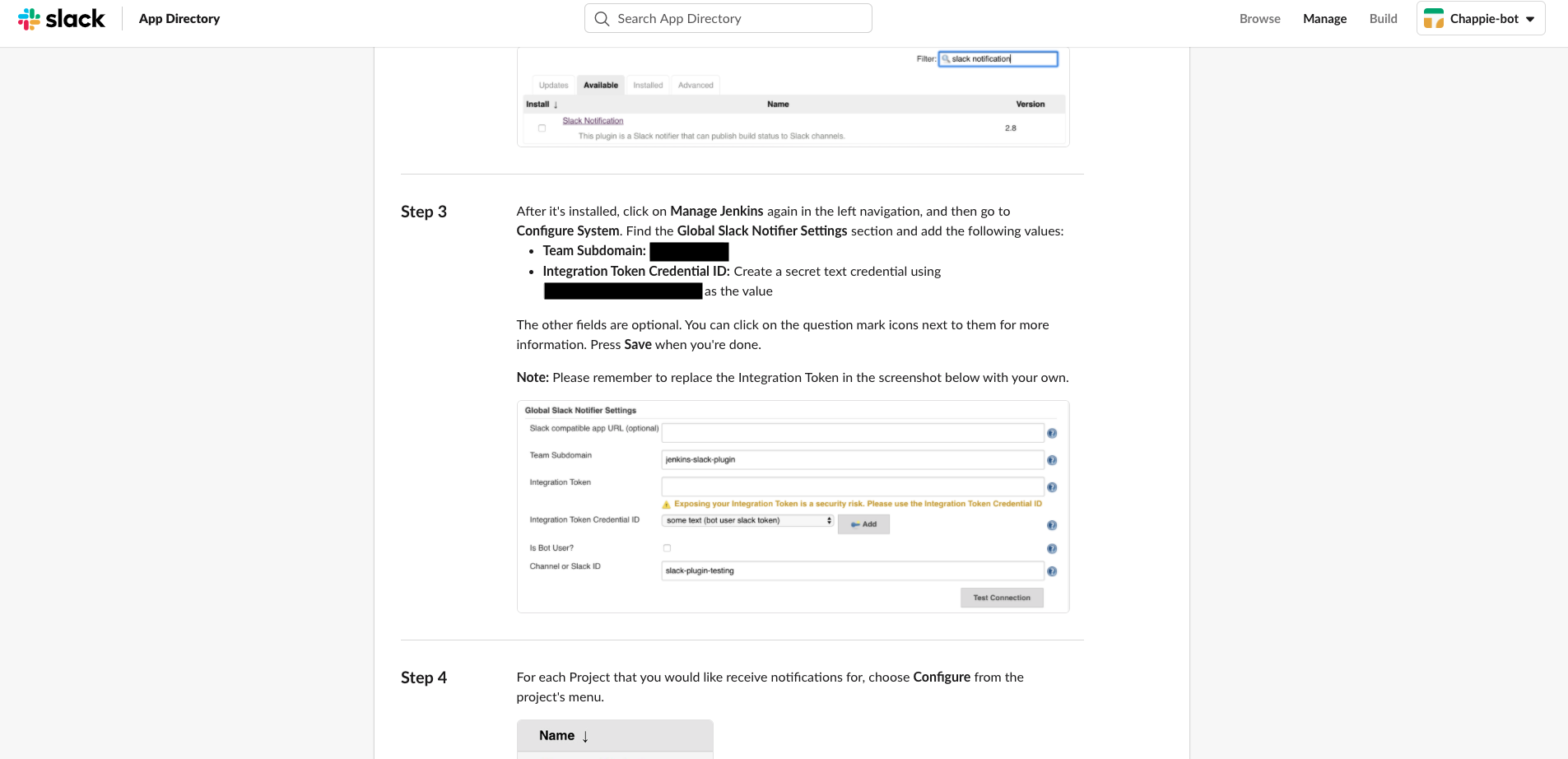Select the redacted integration token value
The image size is (1568, 759).
click(623, 291)
